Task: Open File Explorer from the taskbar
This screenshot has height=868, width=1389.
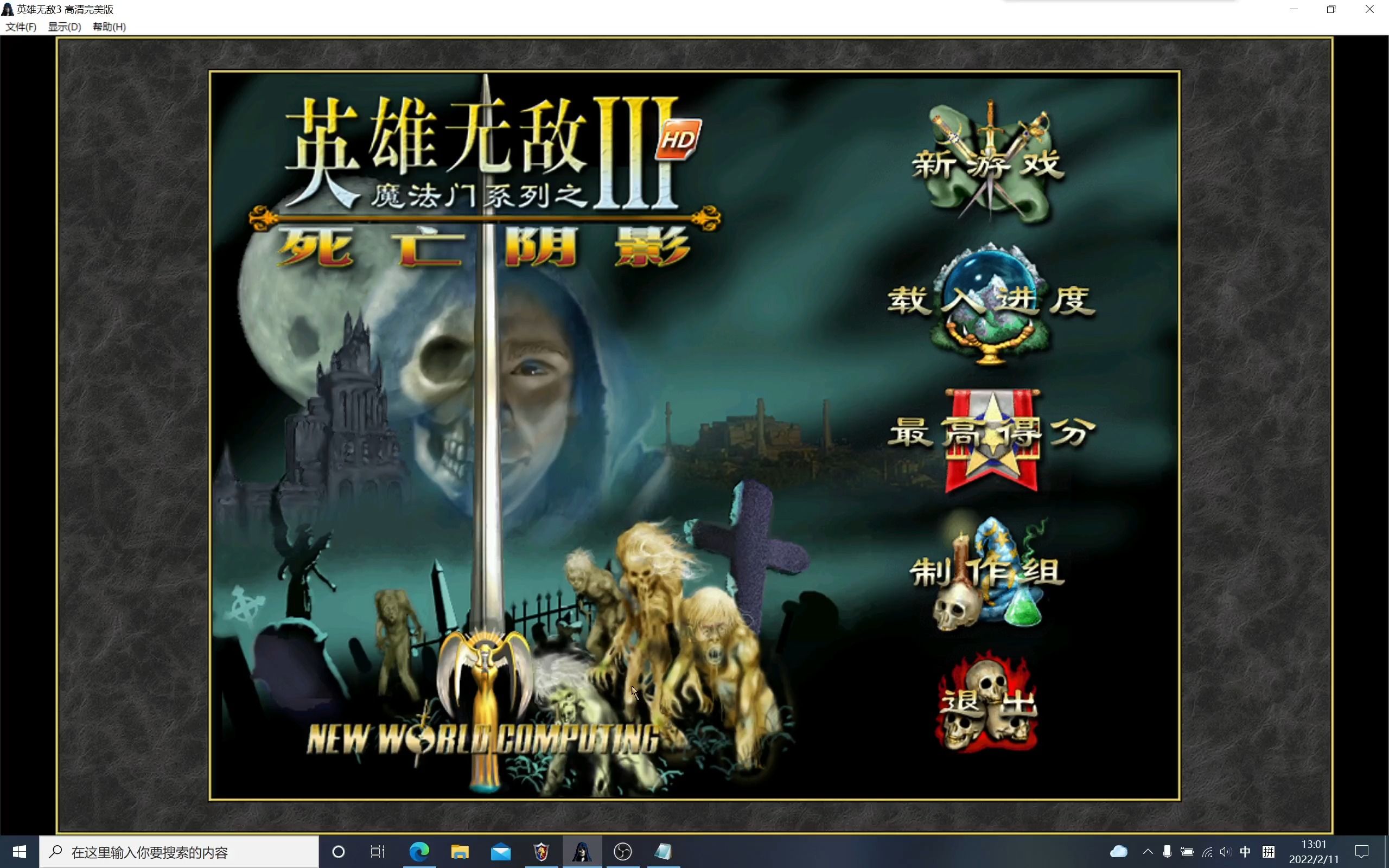Action: point(460,852)
